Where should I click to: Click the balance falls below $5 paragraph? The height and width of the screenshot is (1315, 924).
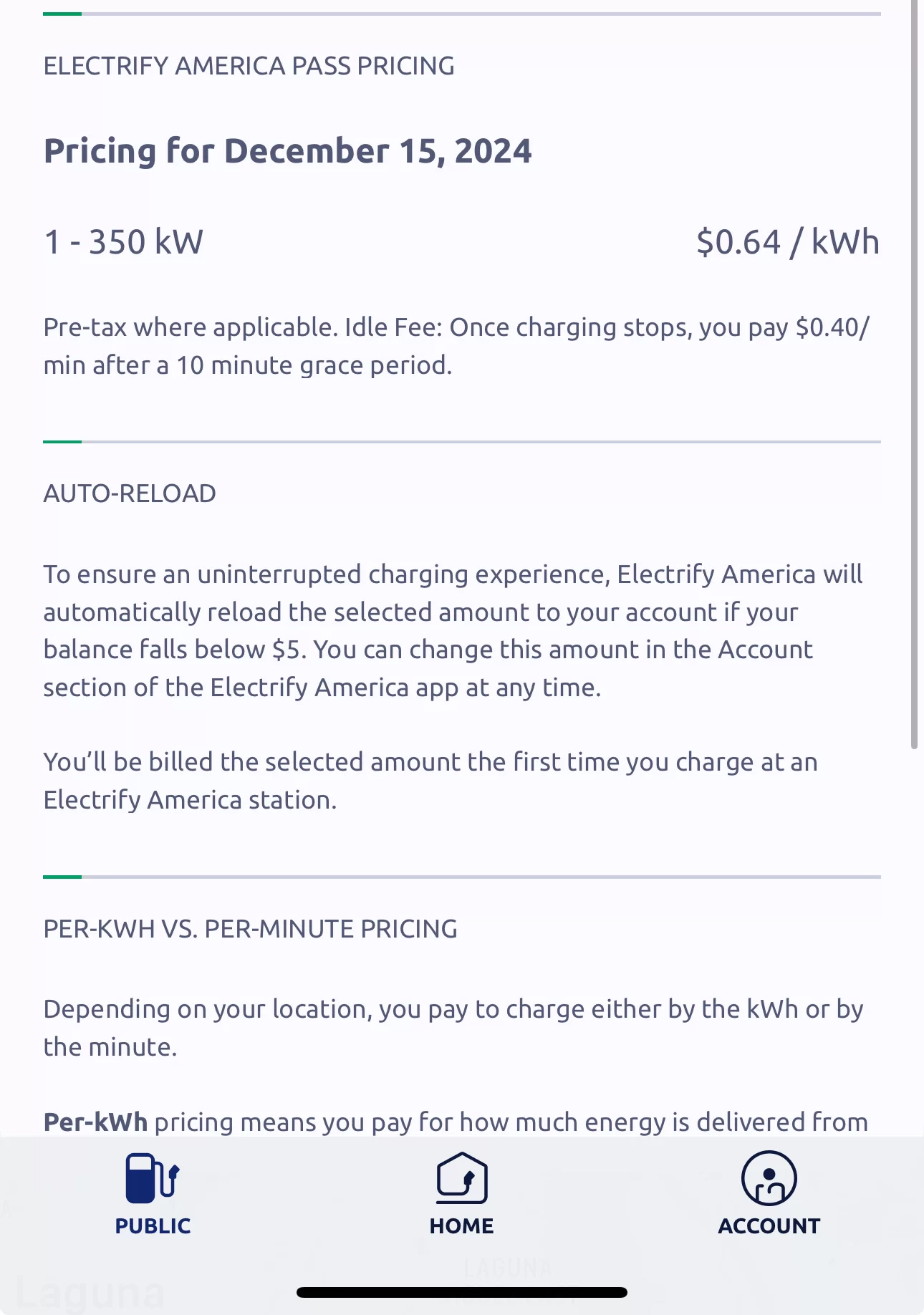(453, 631)
